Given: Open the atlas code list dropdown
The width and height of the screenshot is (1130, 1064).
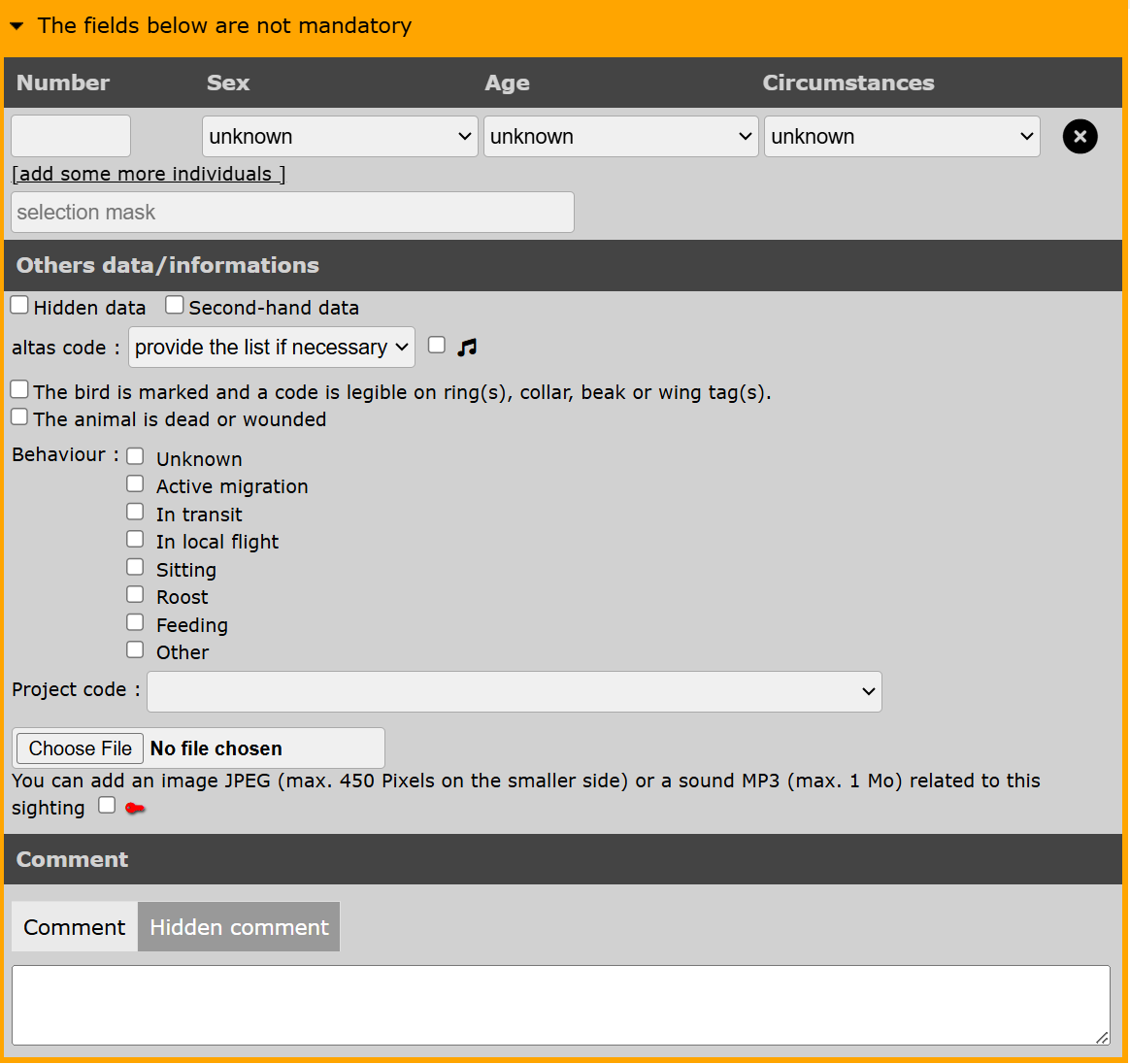Looking at the screenshot, I should [x=271, y=348].
